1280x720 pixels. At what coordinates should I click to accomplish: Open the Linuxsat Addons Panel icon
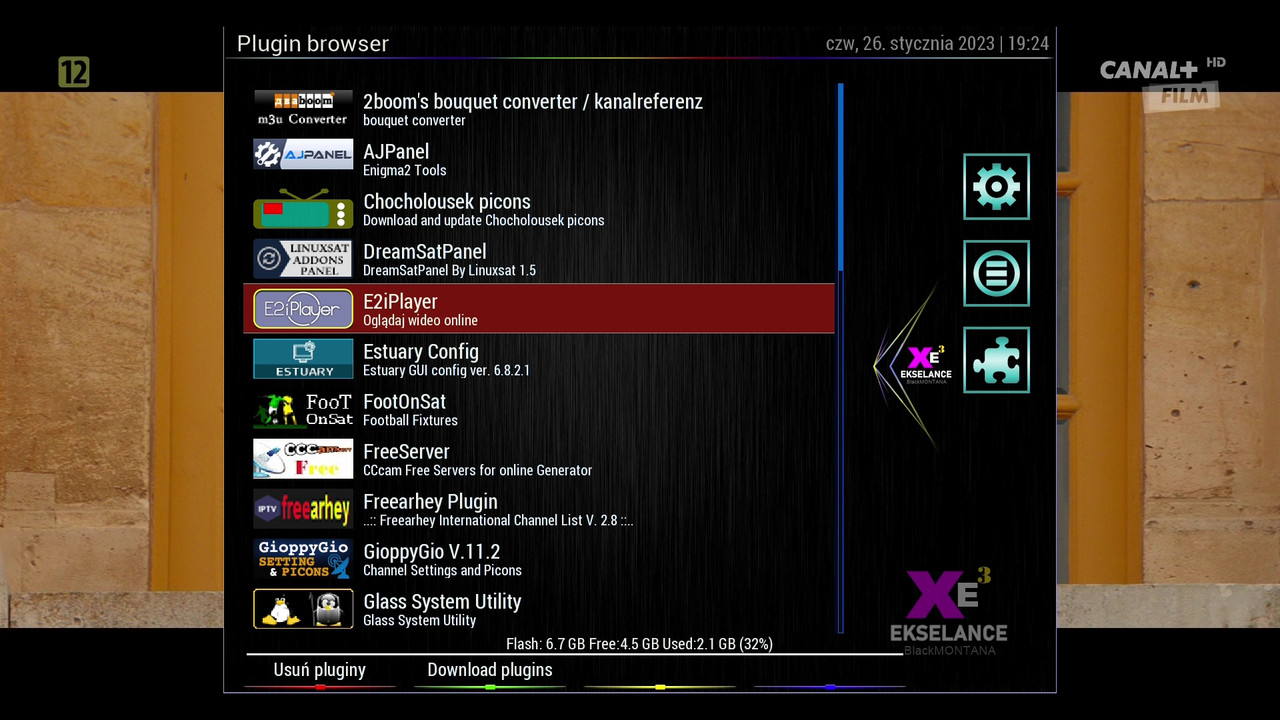pos(303,259)
